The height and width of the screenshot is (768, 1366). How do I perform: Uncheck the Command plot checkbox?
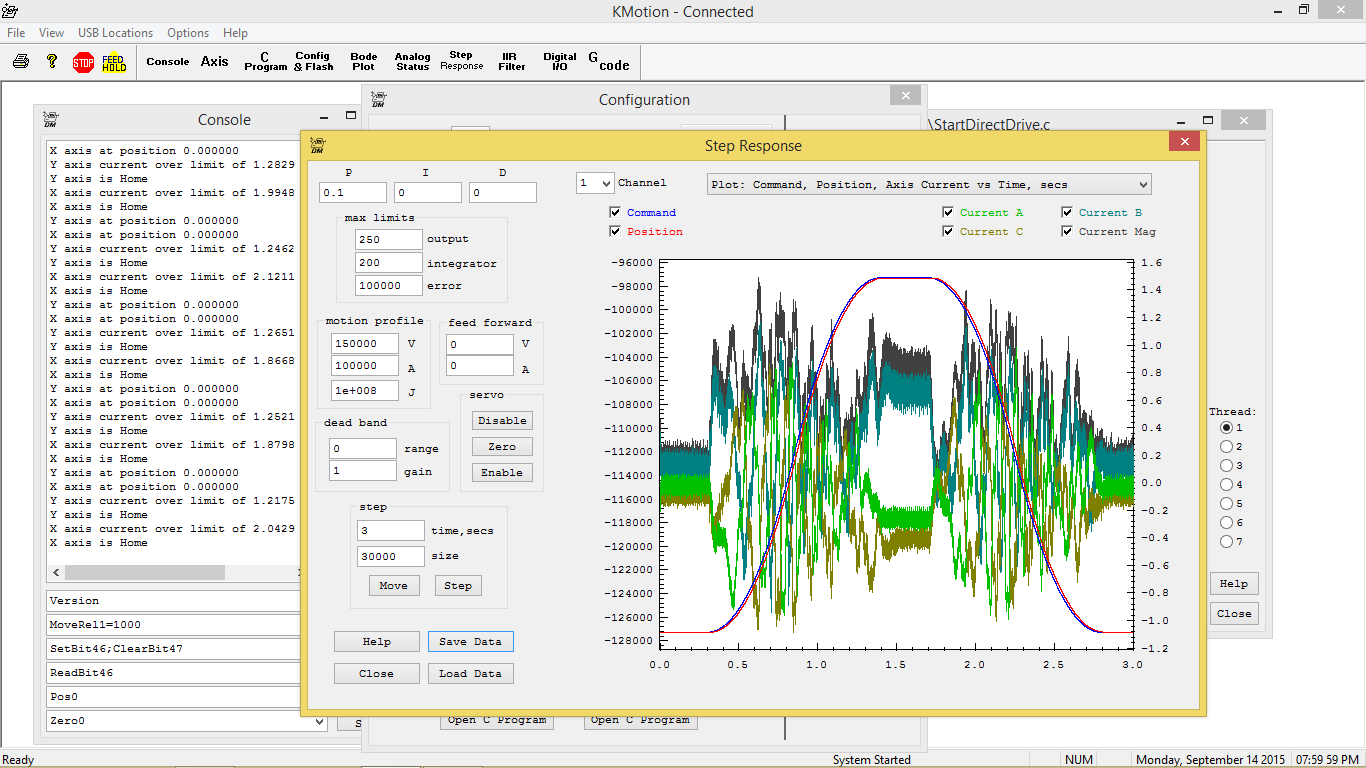pos(615,213)
